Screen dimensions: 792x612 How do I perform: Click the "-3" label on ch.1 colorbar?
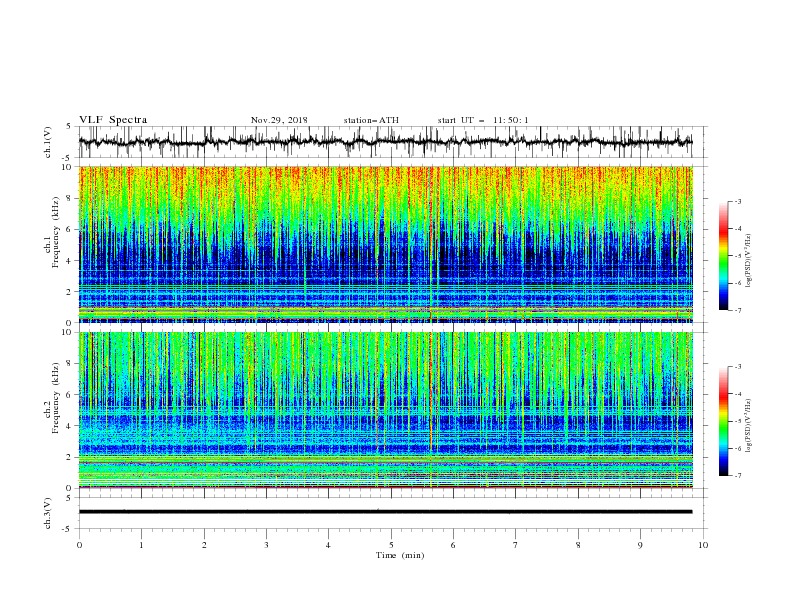[737, 201]
